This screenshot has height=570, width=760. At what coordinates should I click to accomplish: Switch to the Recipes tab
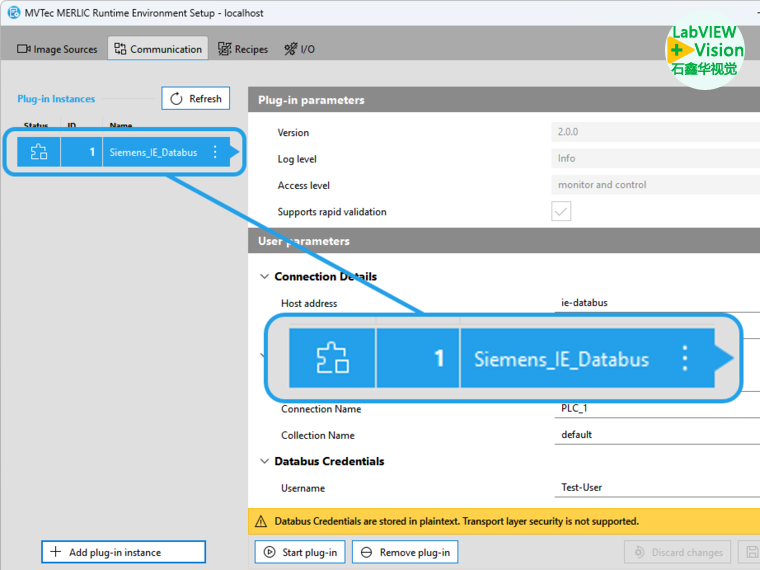[x=243, y=49]
